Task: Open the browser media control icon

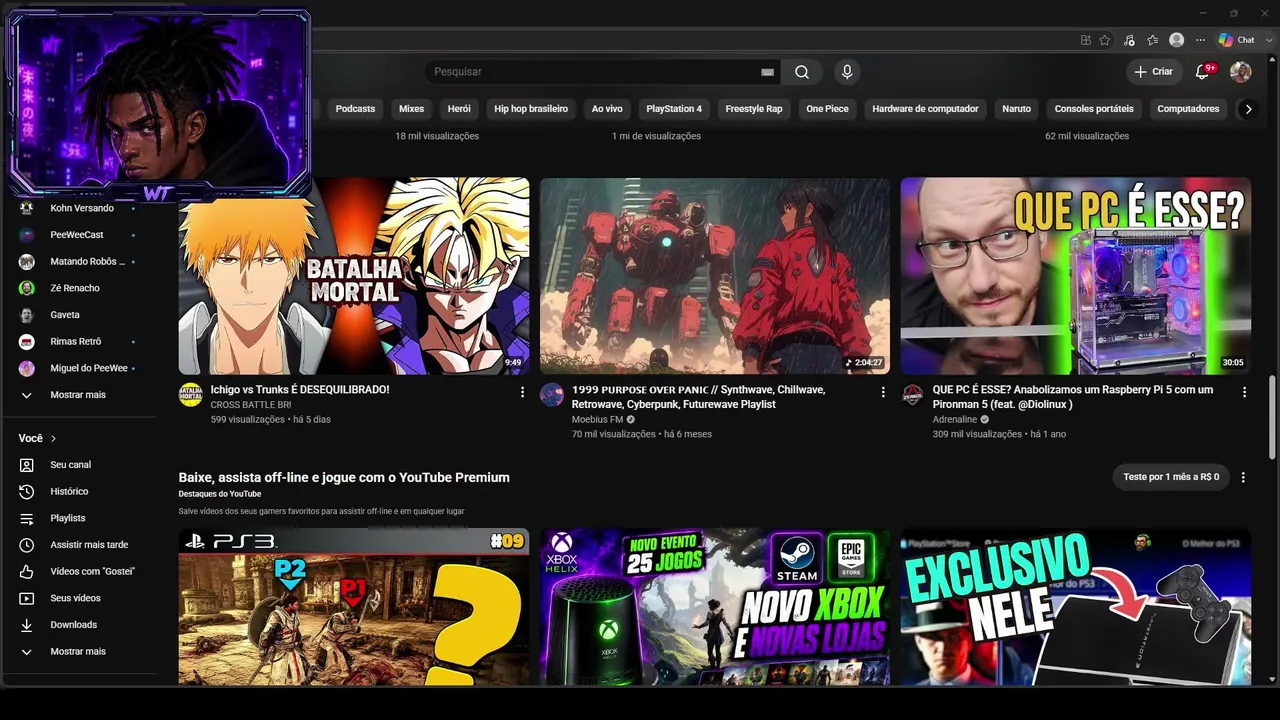Action: (1129, 40)
